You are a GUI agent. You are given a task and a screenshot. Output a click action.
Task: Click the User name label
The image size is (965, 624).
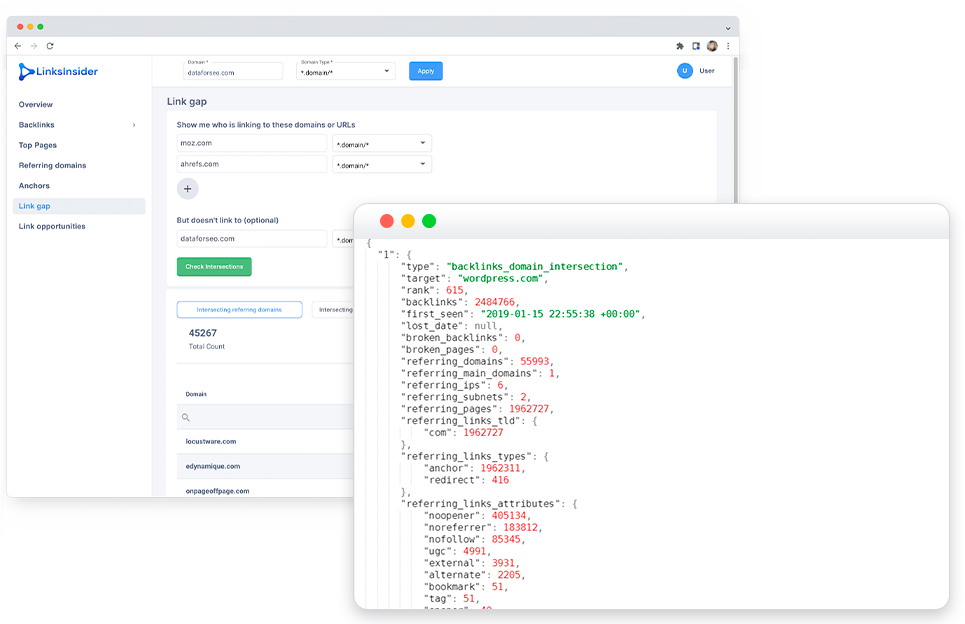click(707, 71)
